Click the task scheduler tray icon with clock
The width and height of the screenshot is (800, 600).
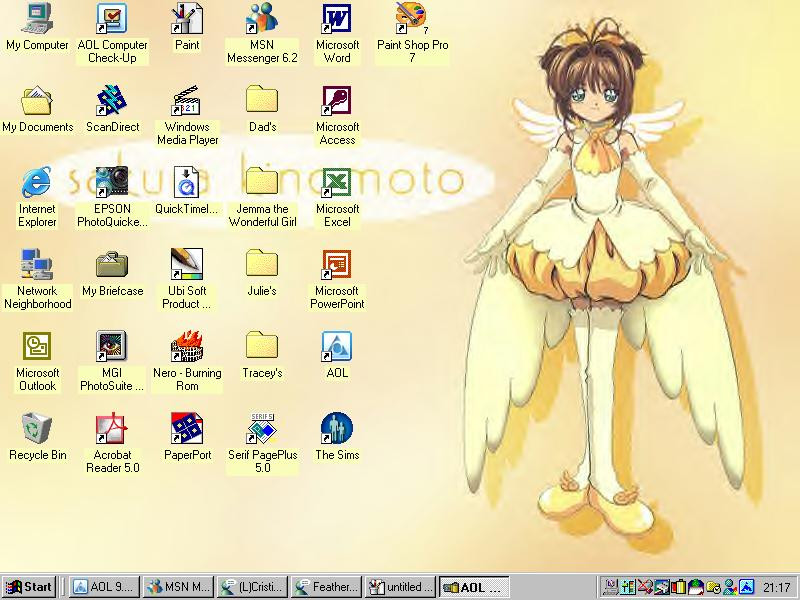(713, 587)
